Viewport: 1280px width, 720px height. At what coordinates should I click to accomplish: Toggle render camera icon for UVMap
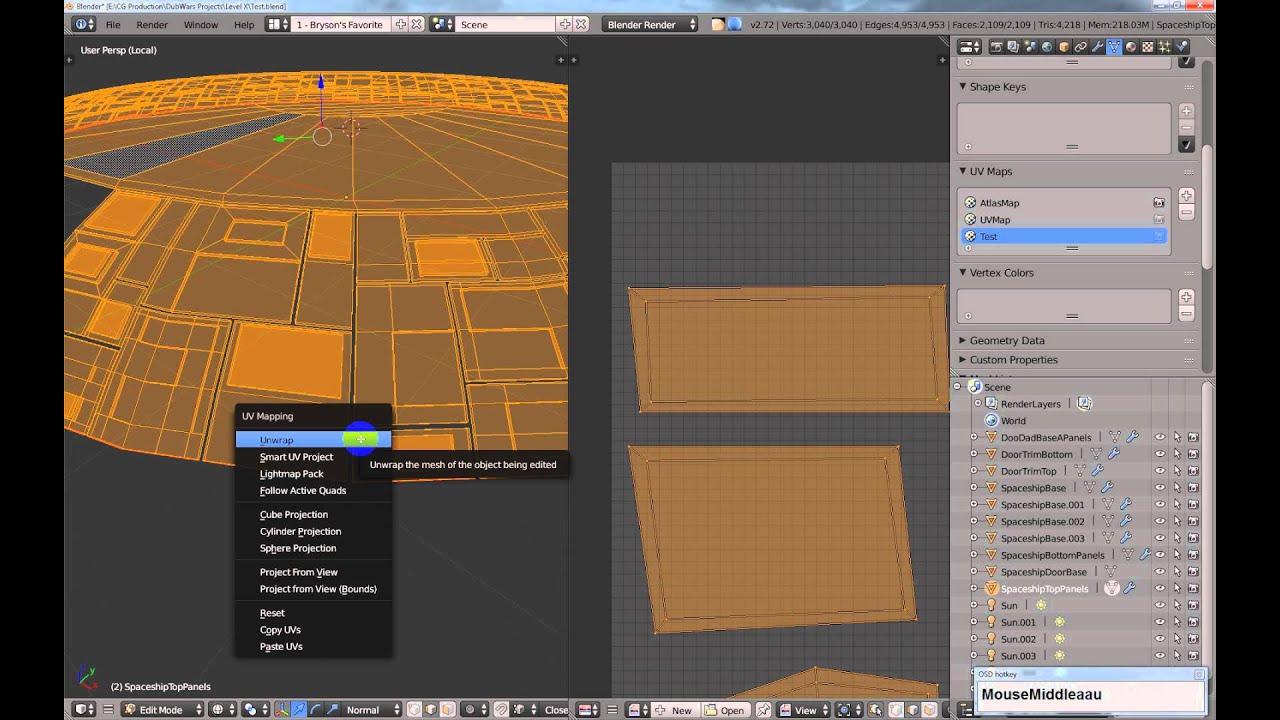coord(1159,220)
